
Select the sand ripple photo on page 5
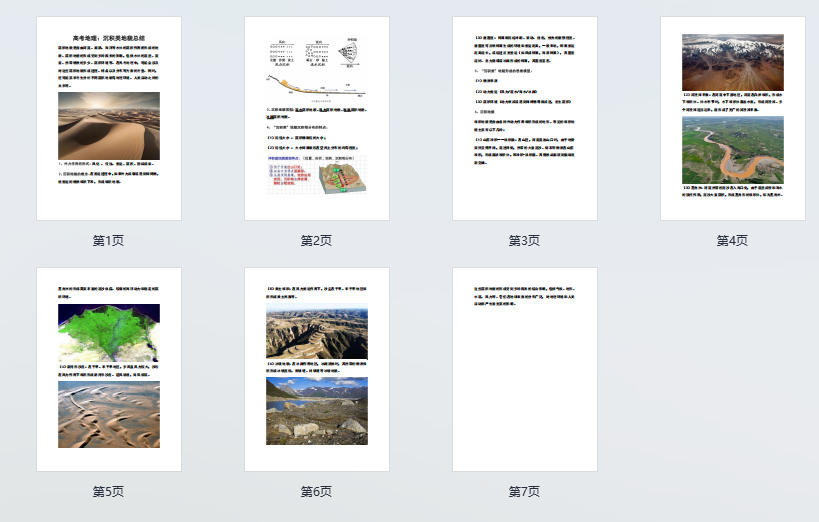coord(108,414)
